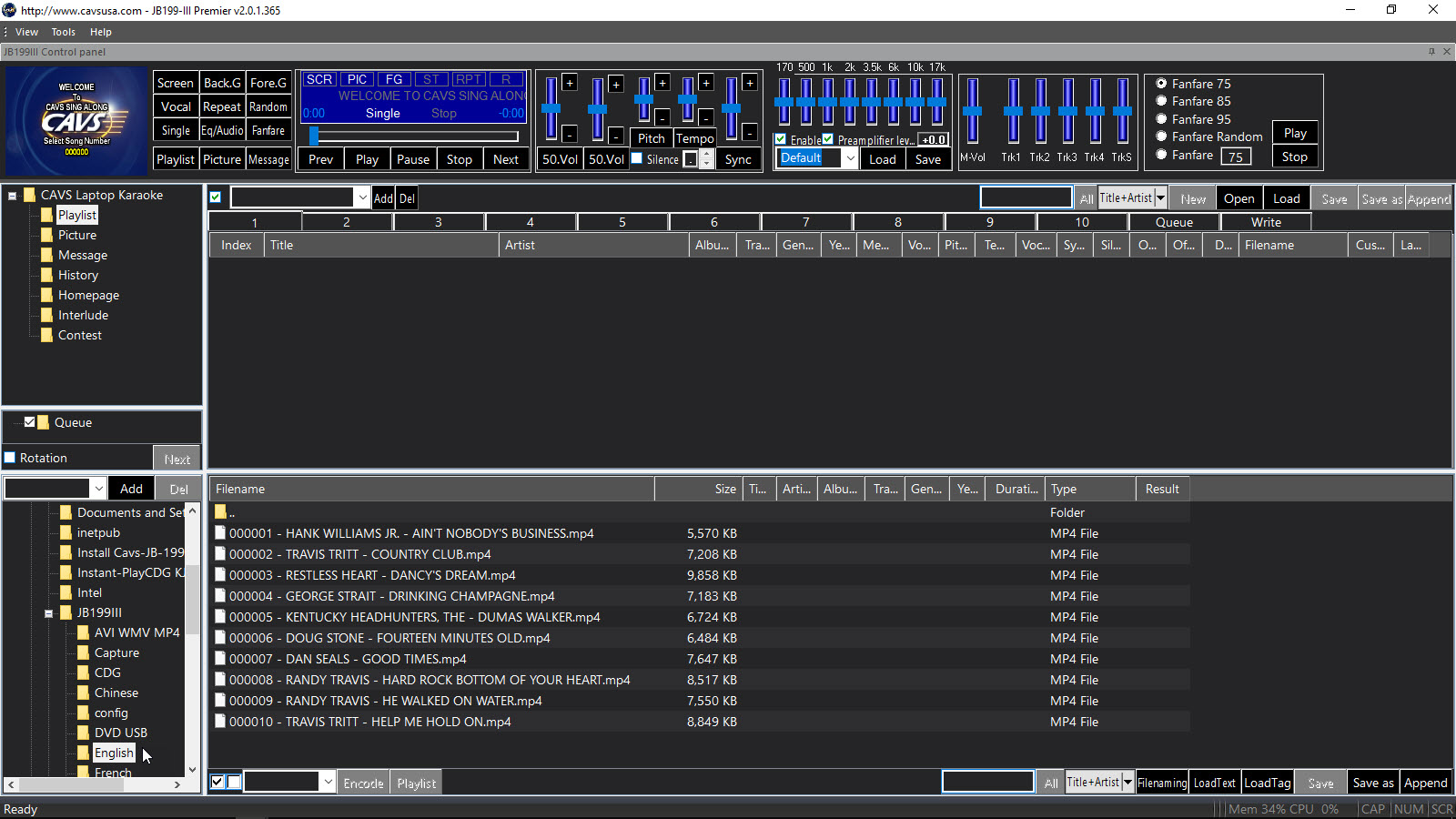Switch to playlist tab 3
This screenshot has height=819, width=1456.
click(x=439, y=222)
